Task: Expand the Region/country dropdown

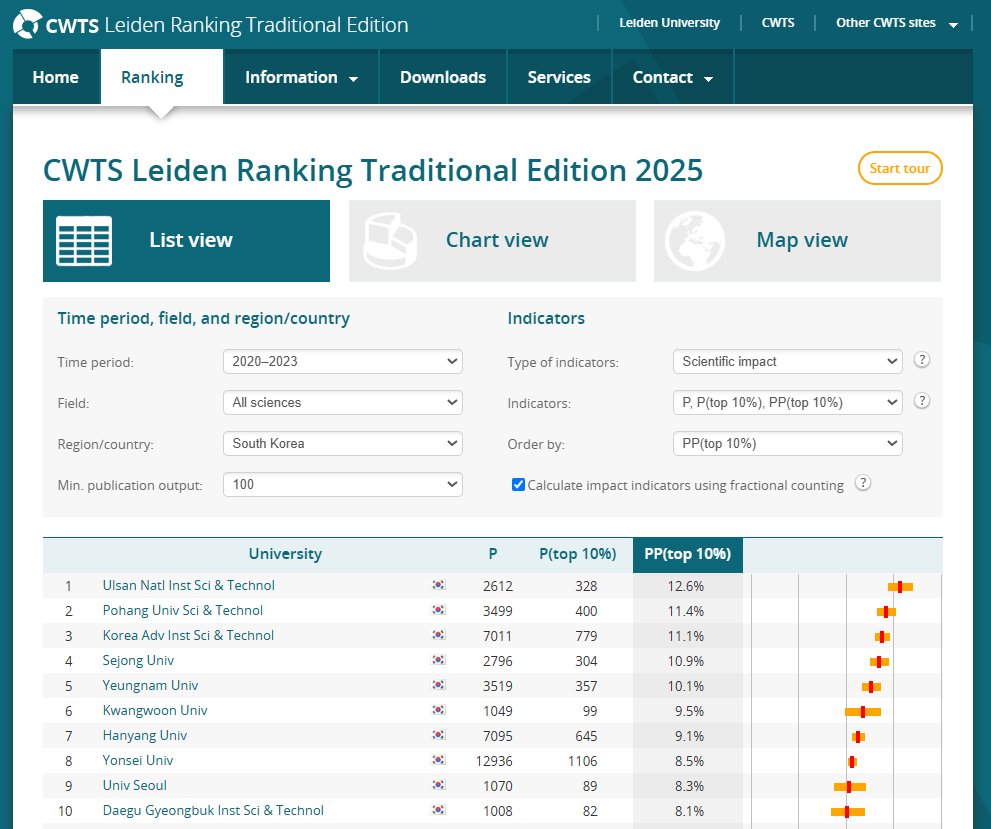Action: pyautogui.click(x=342, y=443)
